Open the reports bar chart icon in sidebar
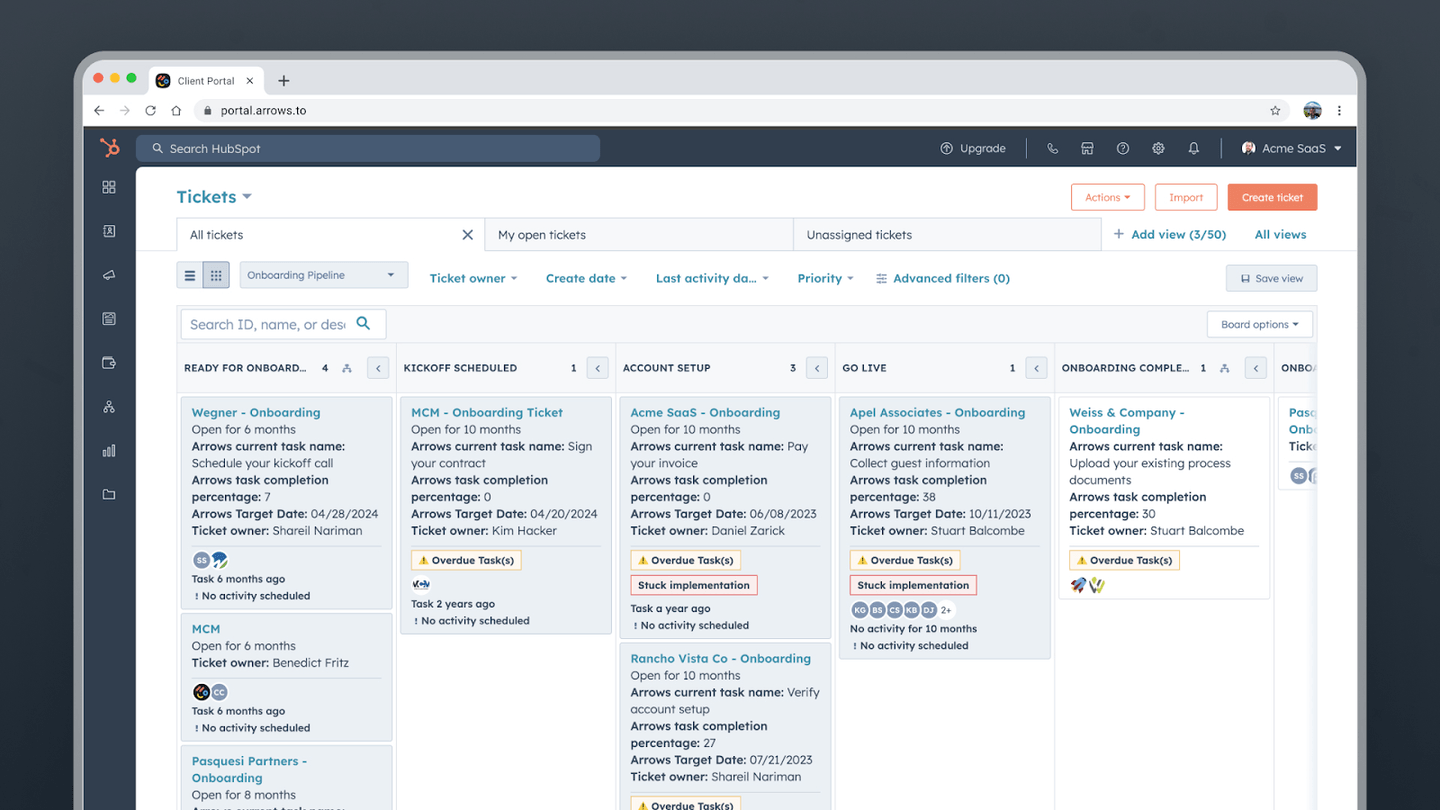 tap(109, 451)
